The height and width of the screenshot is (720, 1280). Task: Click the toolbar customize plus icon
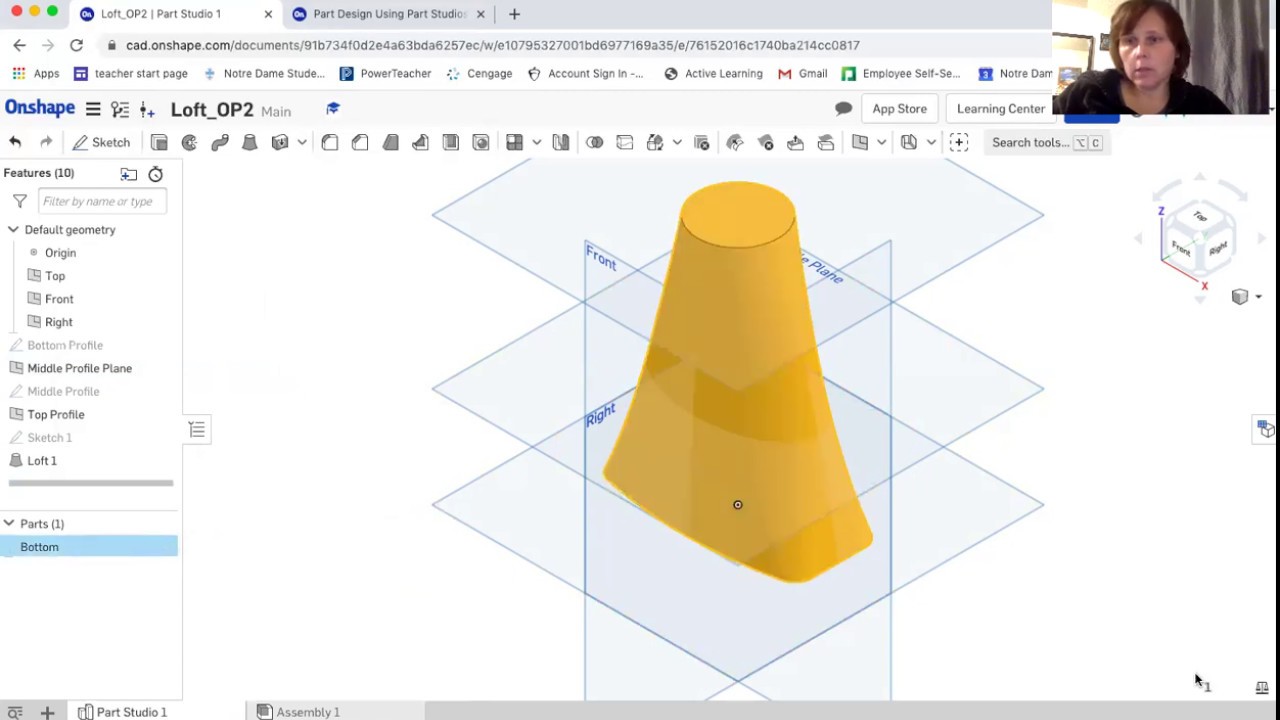[x=959, y=142]
